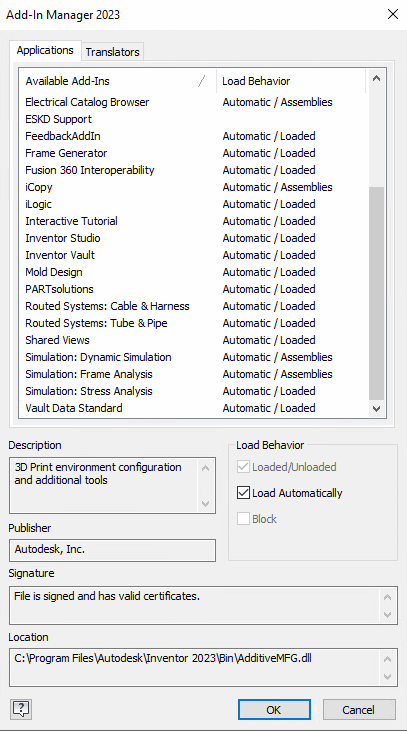Screen dimensions: 407x733
Task: Click the Description box scroll down arrow
Action: (206, 503)
